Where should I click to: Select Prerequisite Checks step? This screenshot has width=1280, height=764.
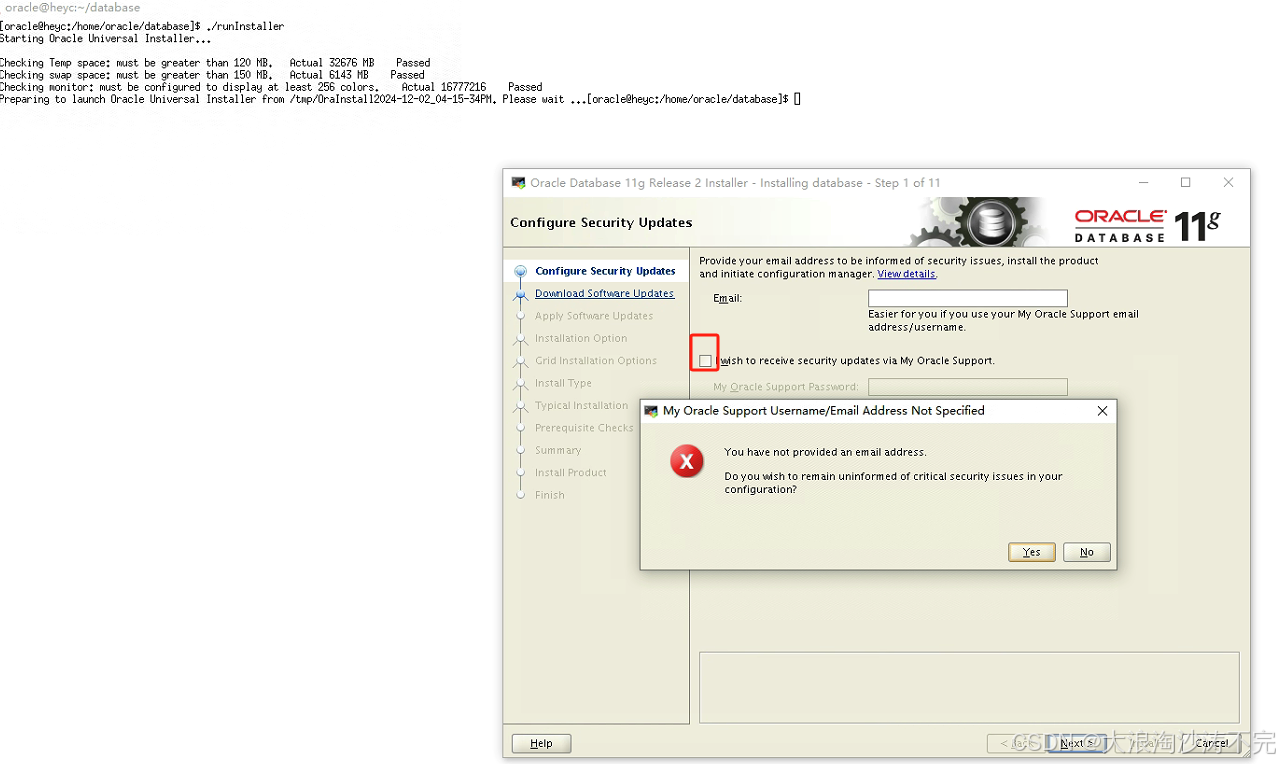584,428
